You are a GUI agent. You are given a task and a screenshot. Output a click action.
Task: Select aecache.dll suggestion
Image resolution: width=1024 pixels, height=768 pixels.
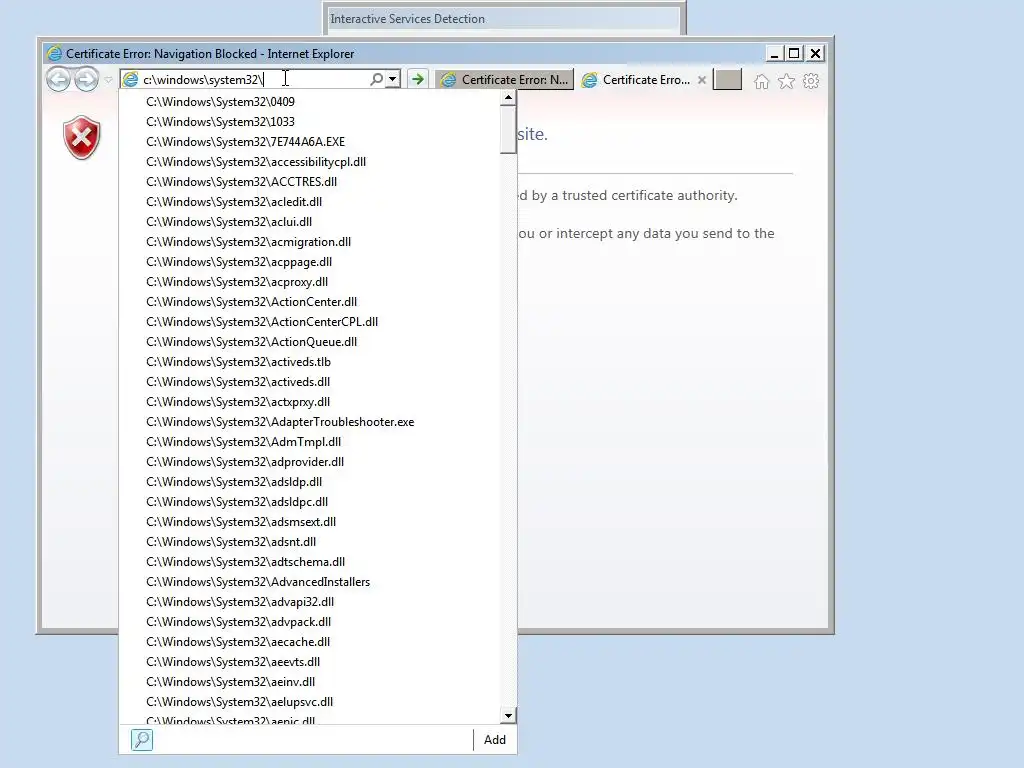pyautogui.click(x=309, y=642)
